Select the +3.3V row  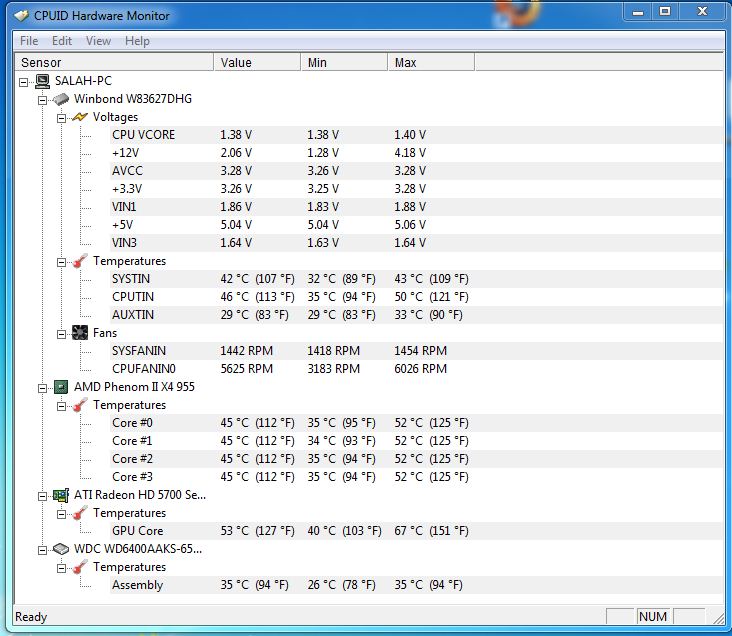(416, 189)
